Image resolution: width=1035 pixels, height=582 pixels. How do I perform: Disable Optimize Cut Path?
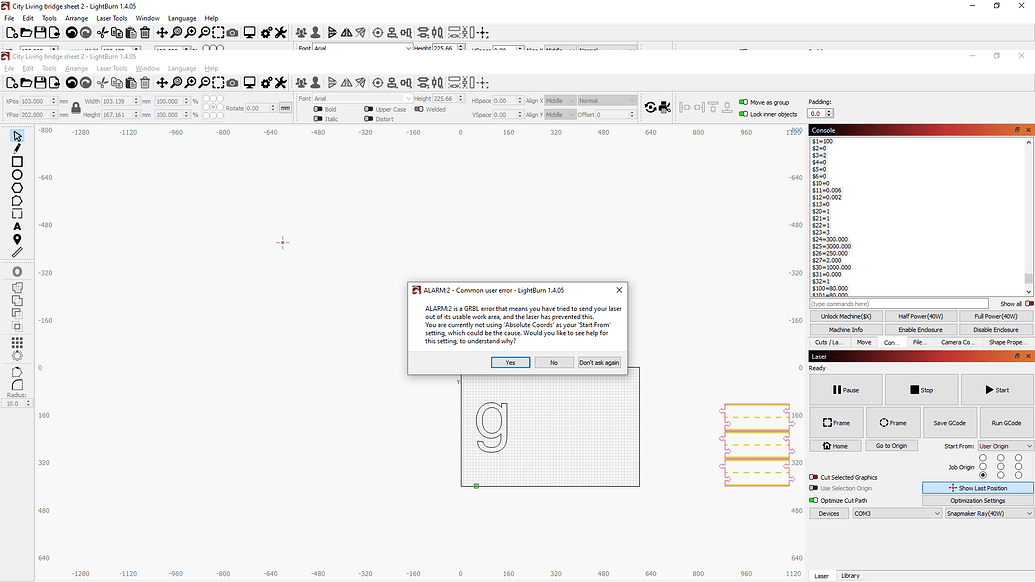click(813, 500)
